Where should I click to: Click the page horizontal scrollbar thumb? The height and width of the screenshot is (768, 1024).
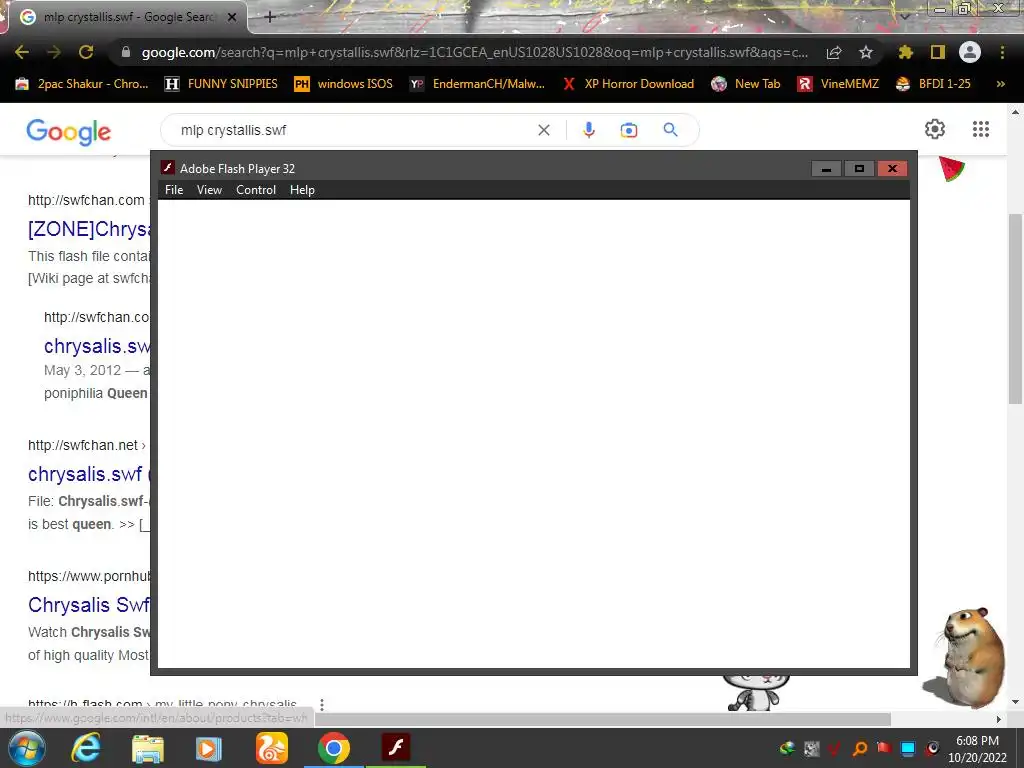coord(603,719)
